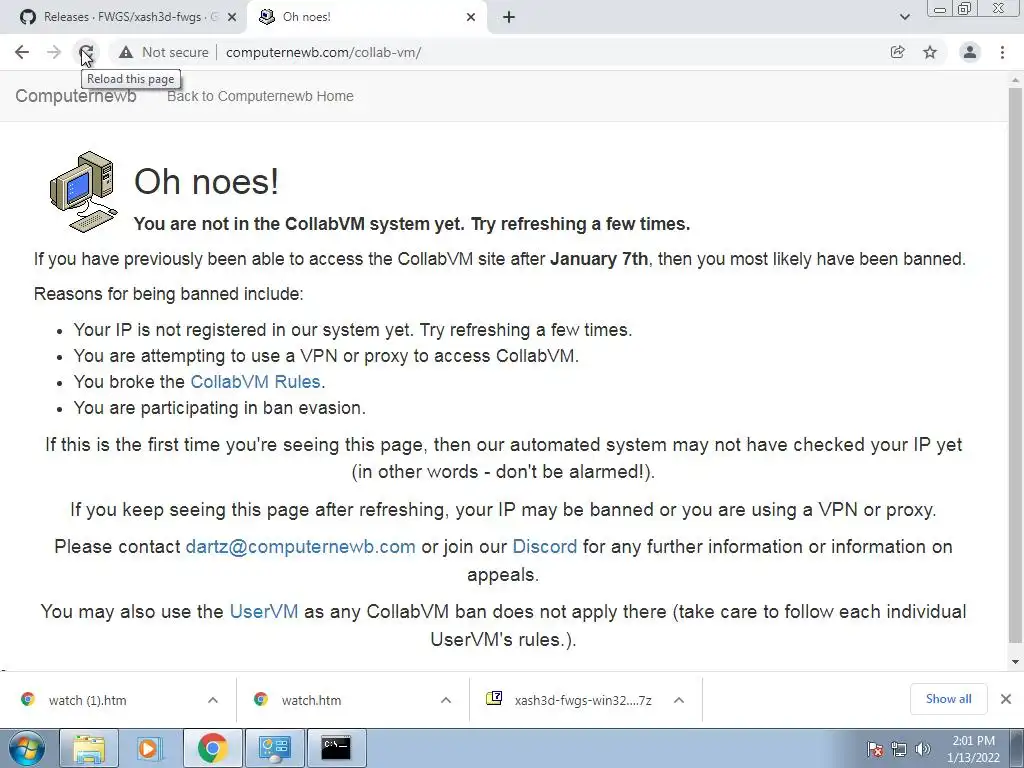Viewport: 1024px width, 768px height.
Task: Show all downloads
Action: click(948, 699)
